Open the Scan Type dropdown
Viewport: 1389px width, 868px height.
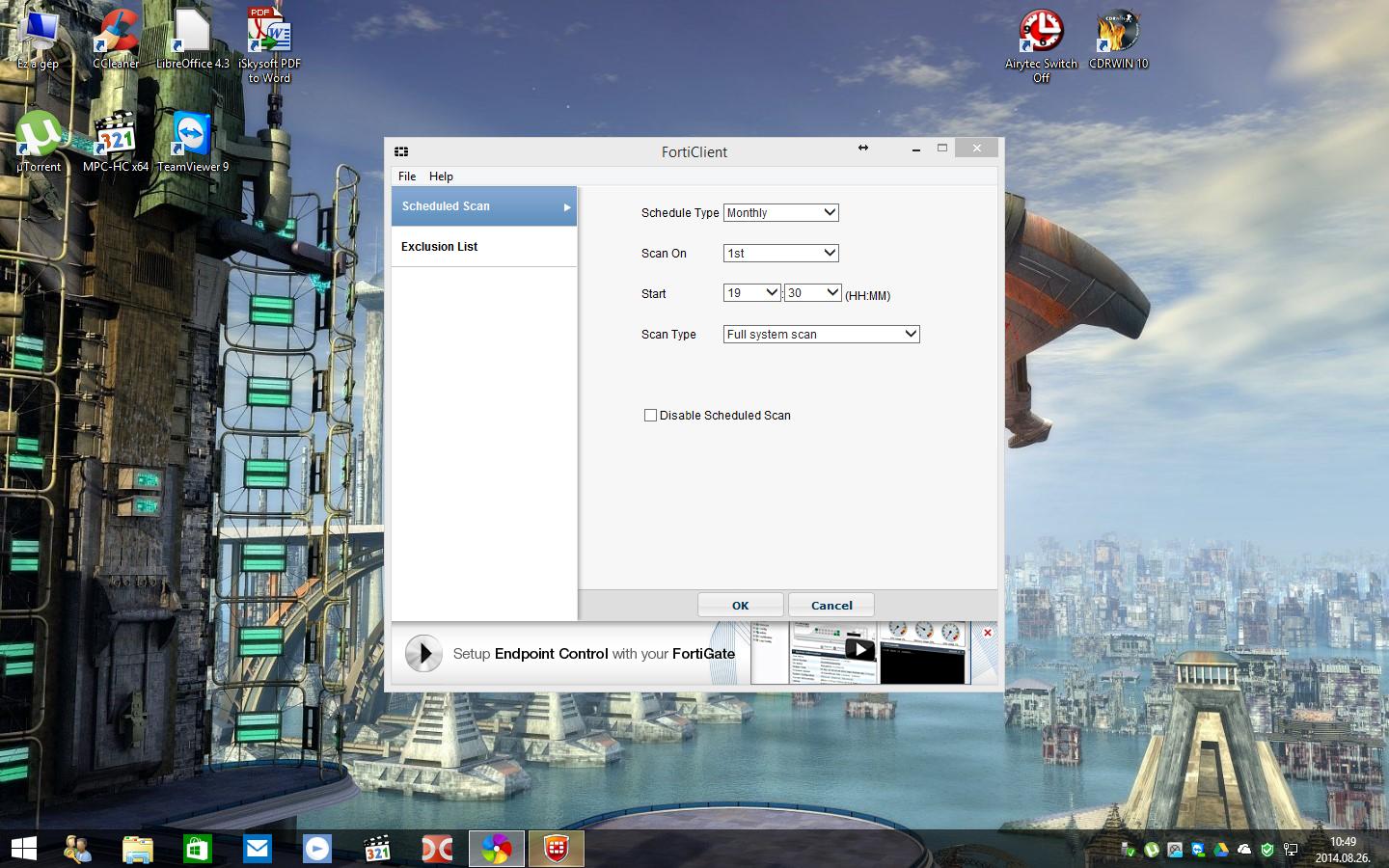822,334
